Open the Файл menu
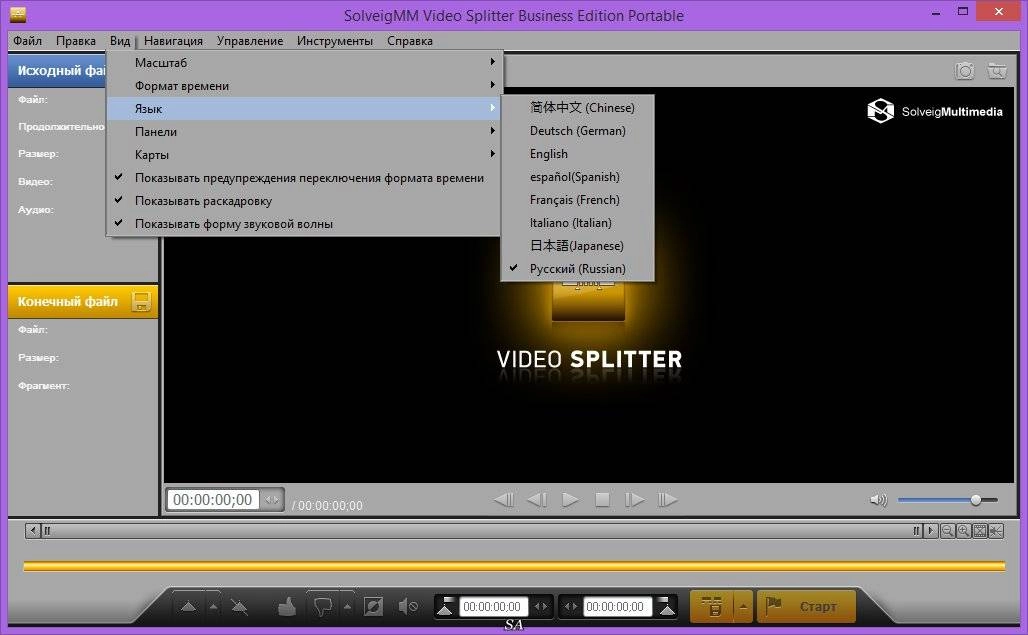The width and height of the screenshot is (1028, 635). [28, 41]
